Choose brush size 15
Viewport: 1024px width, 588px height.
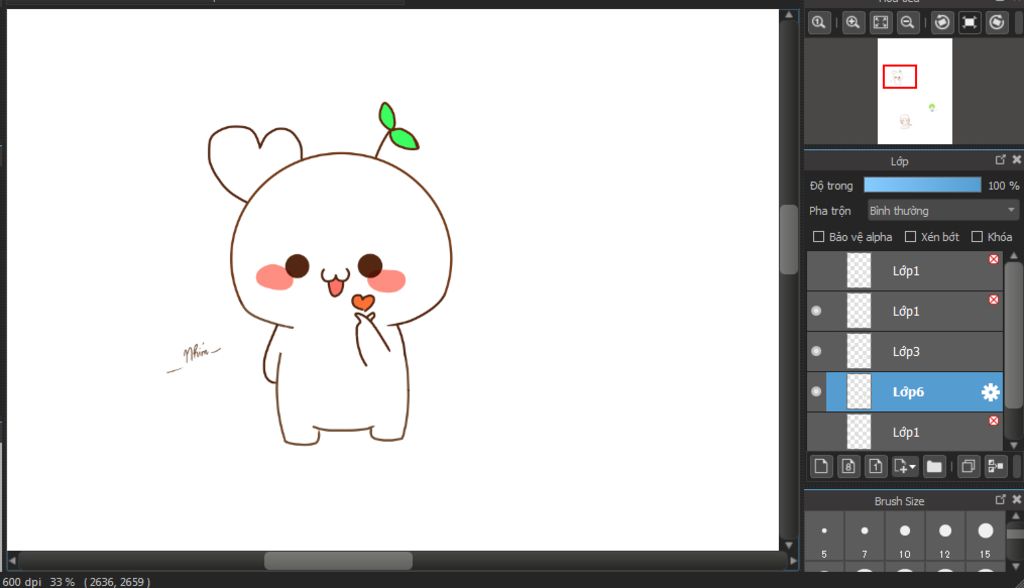[985, 538]
